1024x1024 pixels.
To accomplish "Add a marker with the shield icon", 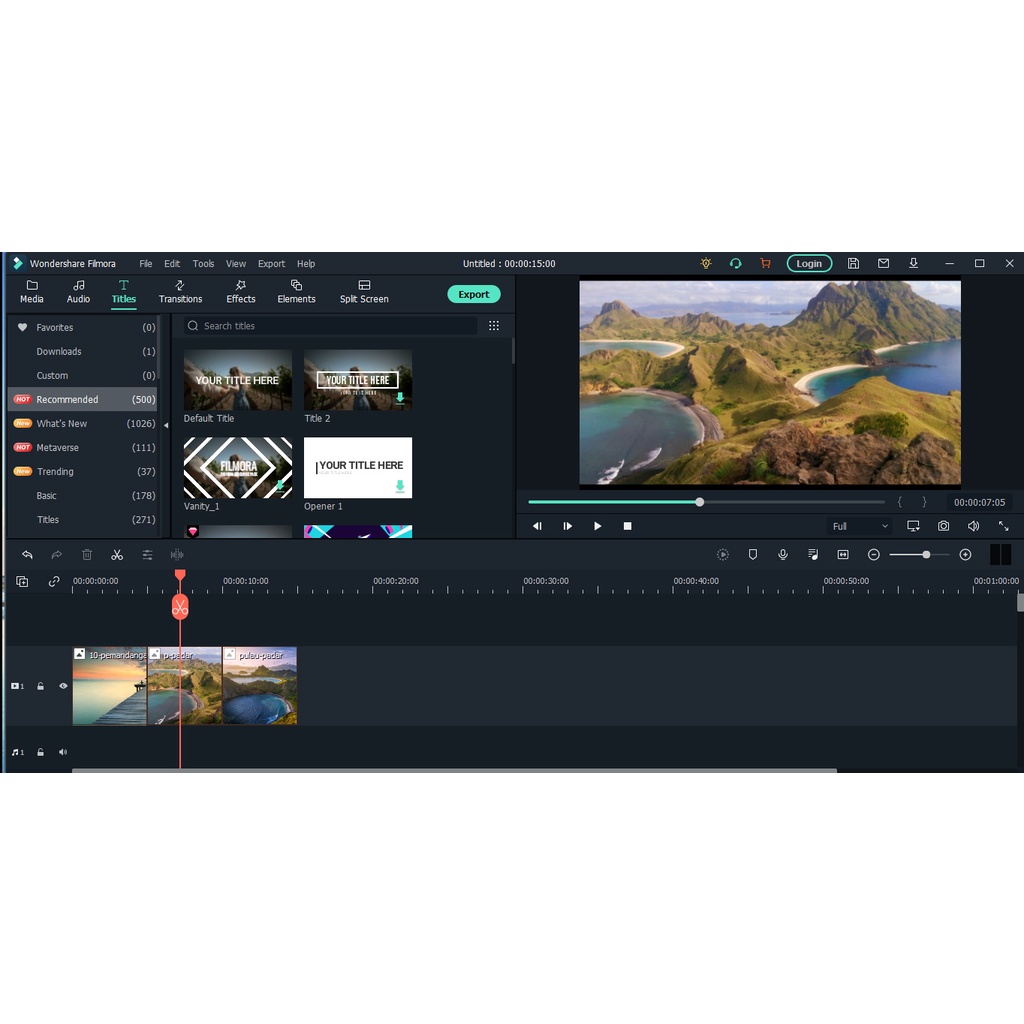I will click(753, 555).
